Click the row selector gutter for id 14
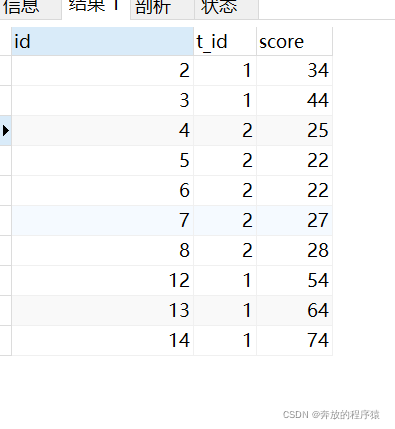This screenshot has width=395, height=429. (6, 340)
